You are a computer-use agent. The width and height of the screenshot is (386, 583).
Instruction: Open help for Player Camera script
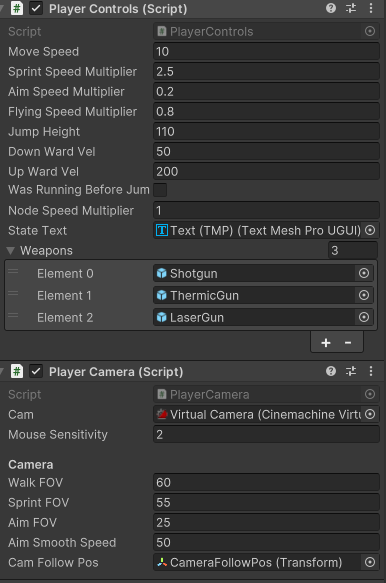point(331,371)
